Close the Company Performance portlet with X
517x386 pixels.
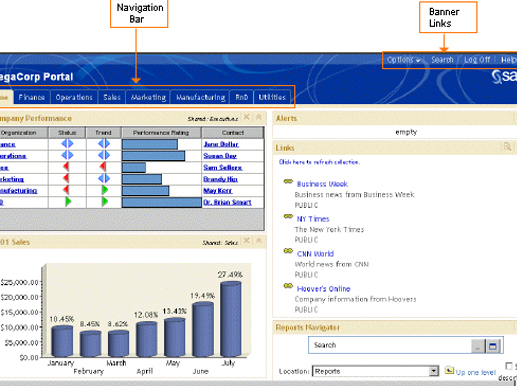click(x=246, y=117)
